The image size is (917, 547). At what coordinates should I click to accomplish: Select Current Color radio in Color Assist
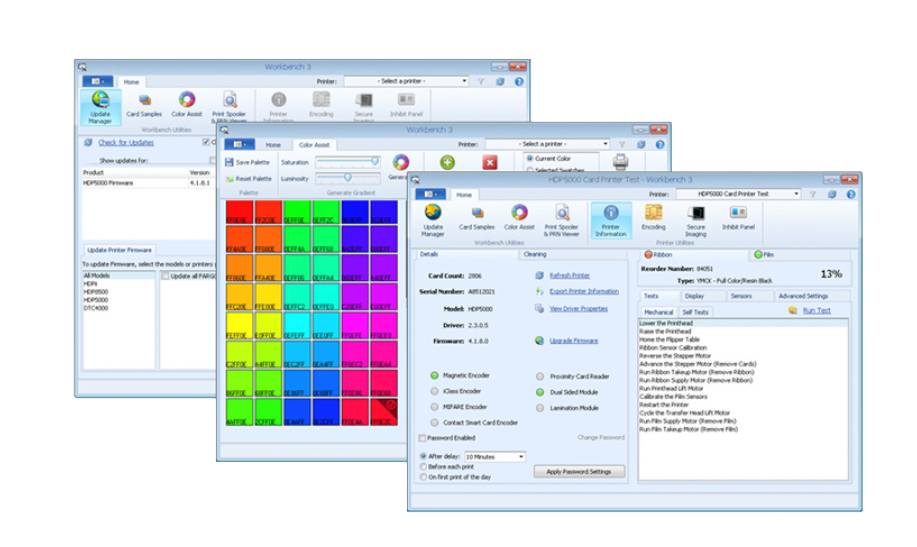tap(530, 159)
